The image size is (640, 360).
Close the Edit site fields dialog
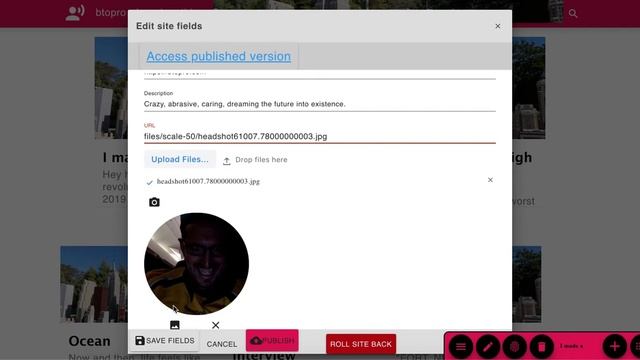tap(498, 26)
